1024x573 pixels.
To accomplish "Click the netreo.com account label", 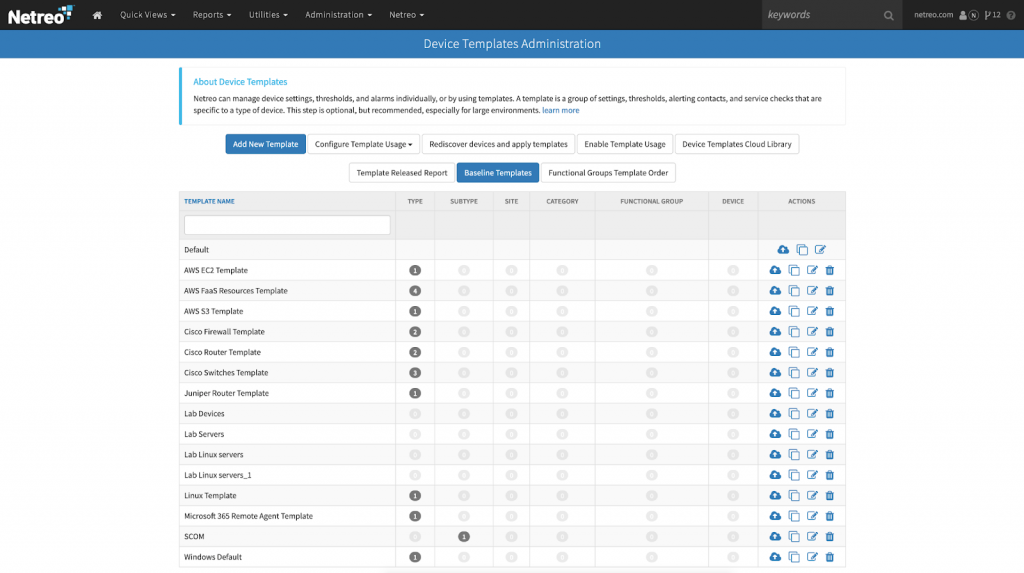I will [x=933, y=15].
